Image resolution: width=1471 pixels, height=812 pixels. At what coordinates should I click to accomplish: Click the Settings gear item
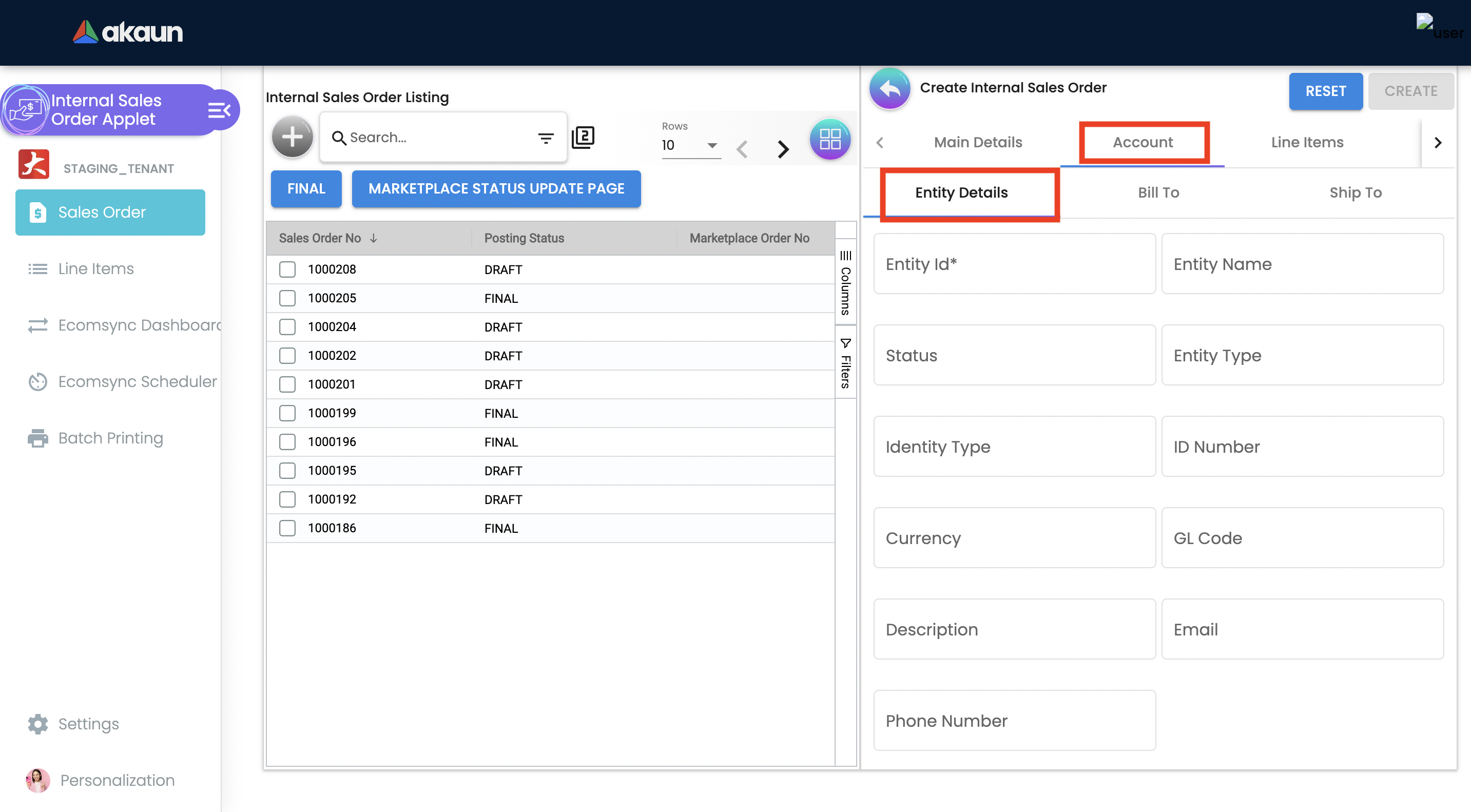88,724
